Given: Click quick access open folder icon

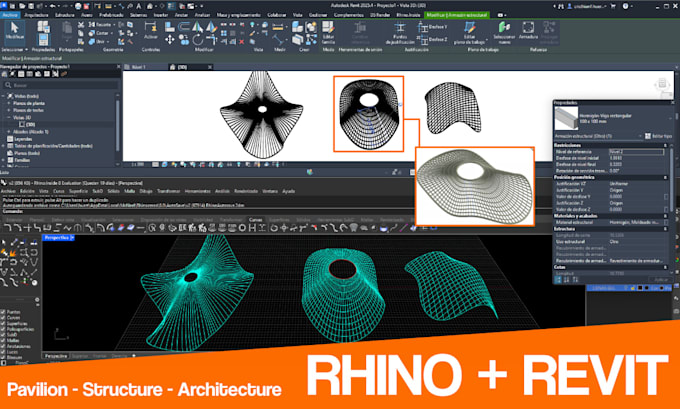Looking at the screenshot, I should pos(22,6).
